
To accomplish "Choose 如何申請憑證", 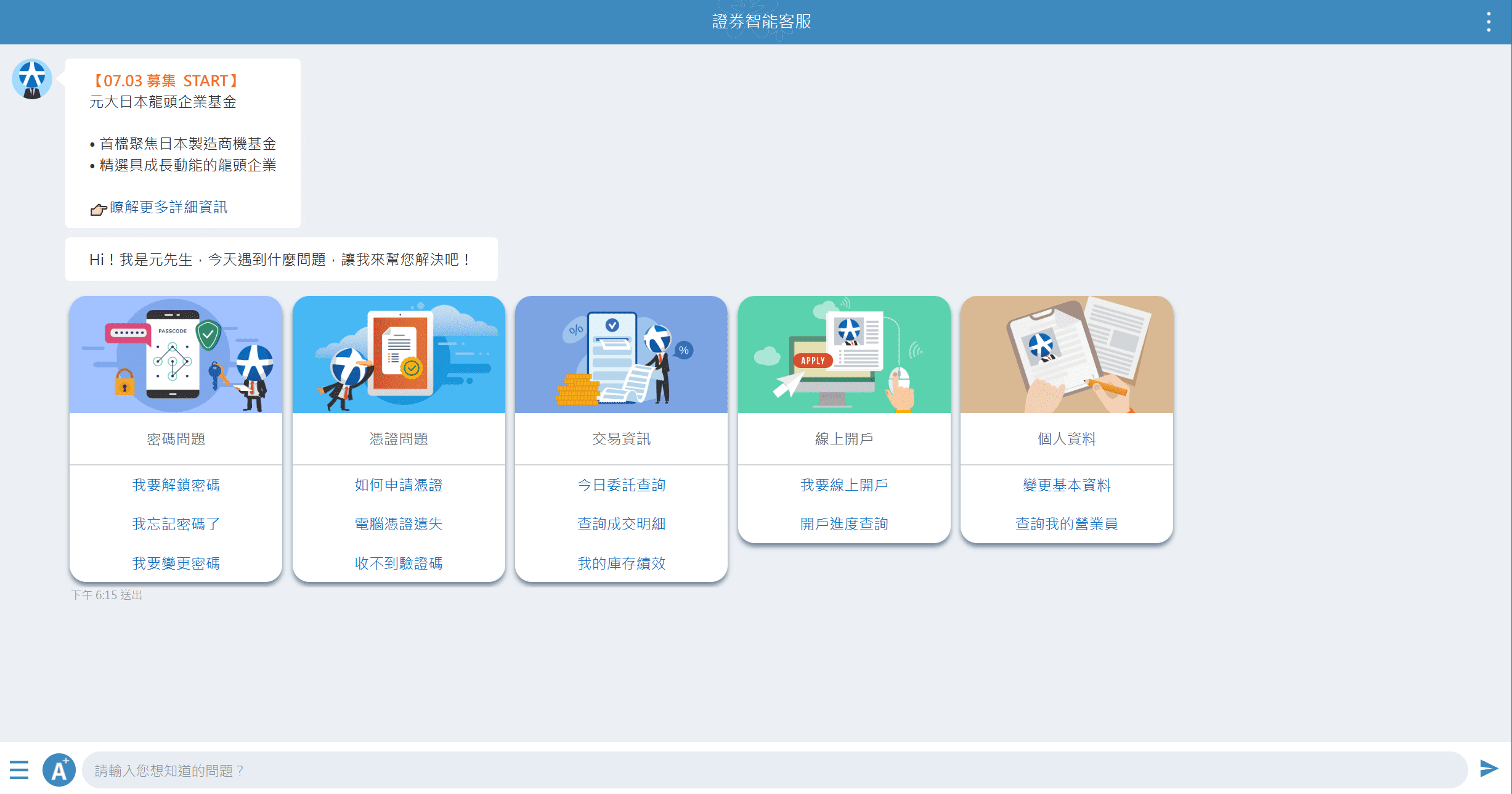I will coord(399,485).
